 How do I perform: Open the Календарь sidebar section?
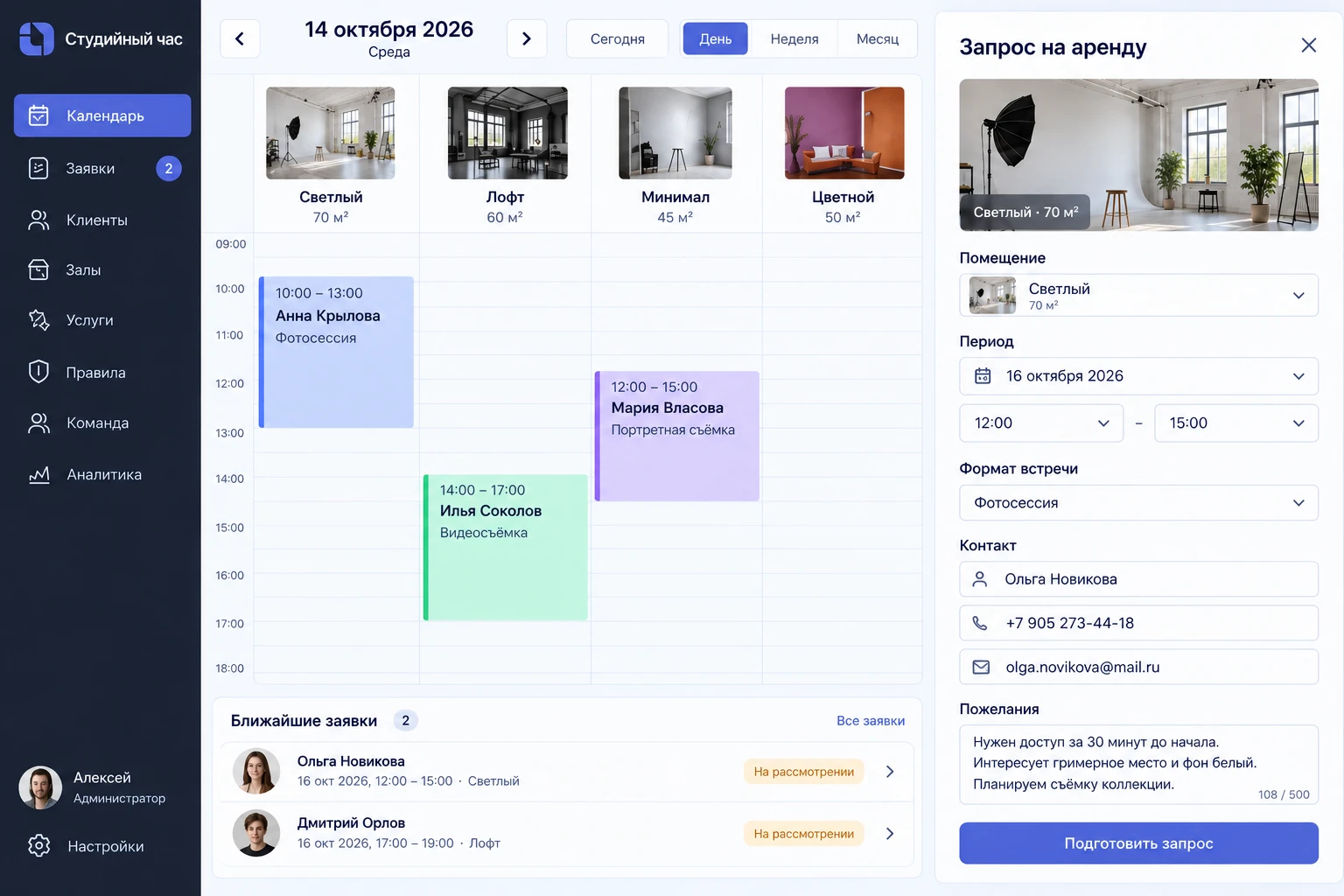(102, 115)
